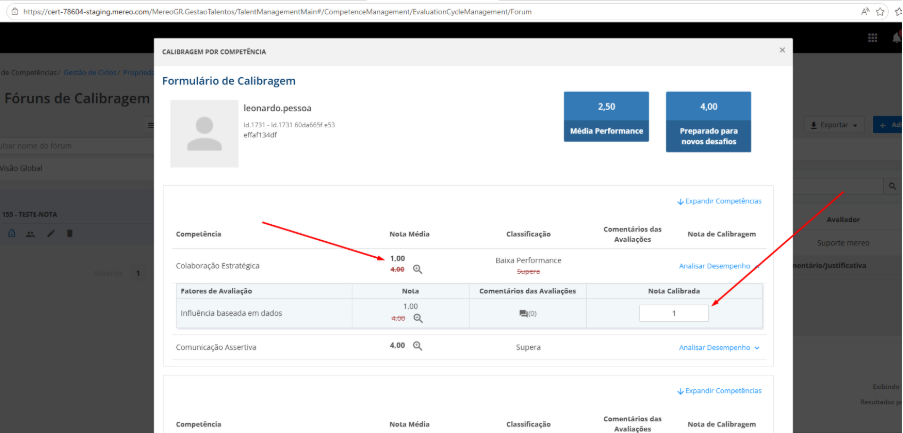Click the Anterior pagination button

108,274
